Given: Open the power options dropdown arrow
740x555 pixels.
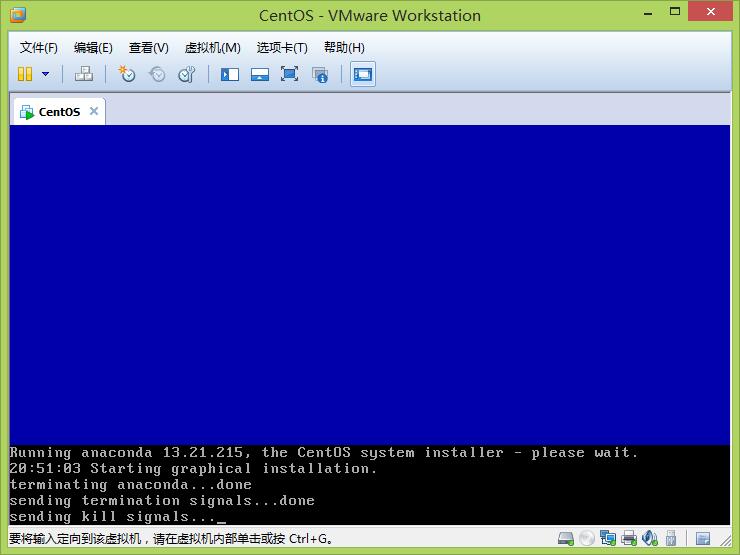Looking at the screenshot, I should tap(45, 74).
